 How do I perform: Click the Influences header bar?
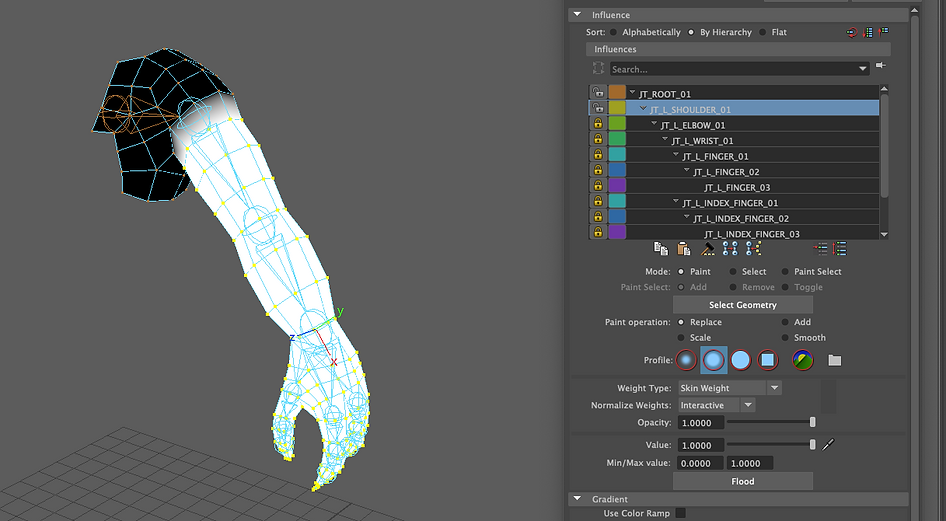point(738,49)
